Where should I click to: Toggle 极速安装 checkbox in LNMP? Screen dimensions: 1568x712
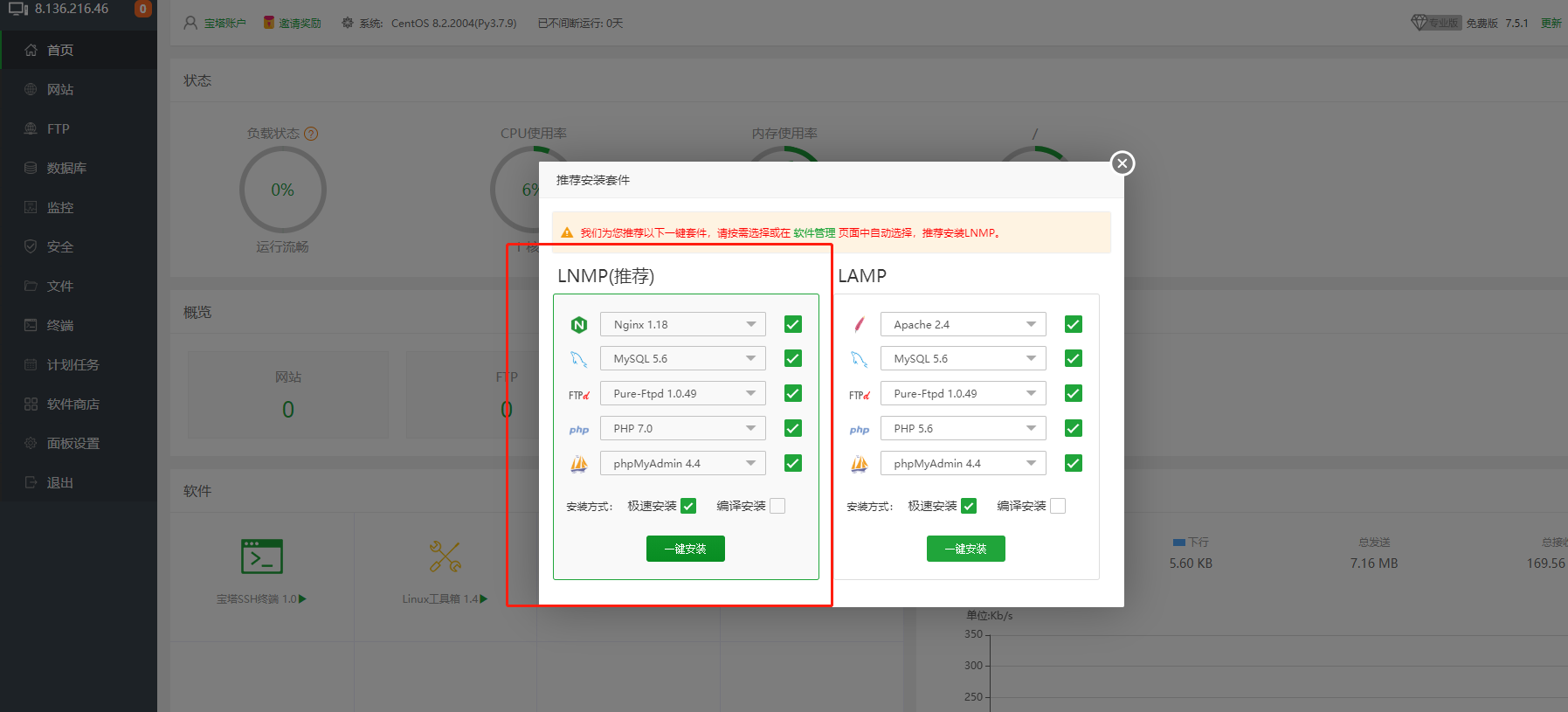point(688,506)
